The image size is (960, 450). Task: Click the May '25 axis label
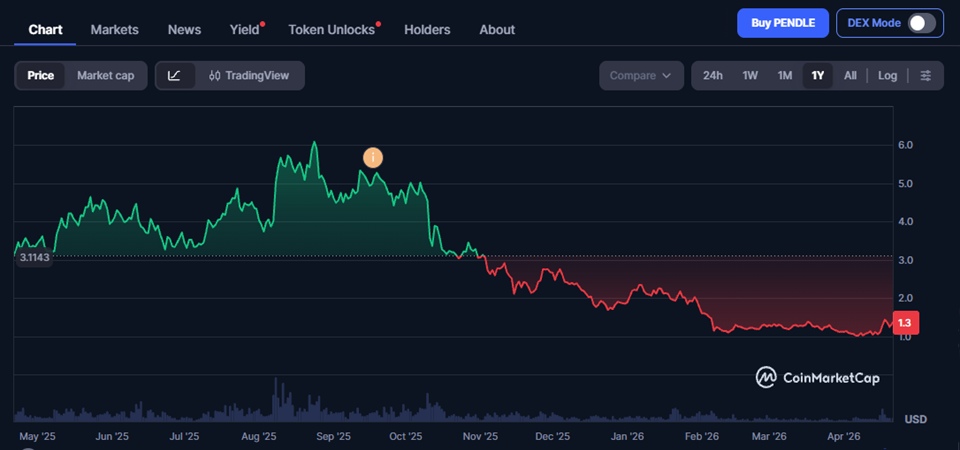coord(38,437)
